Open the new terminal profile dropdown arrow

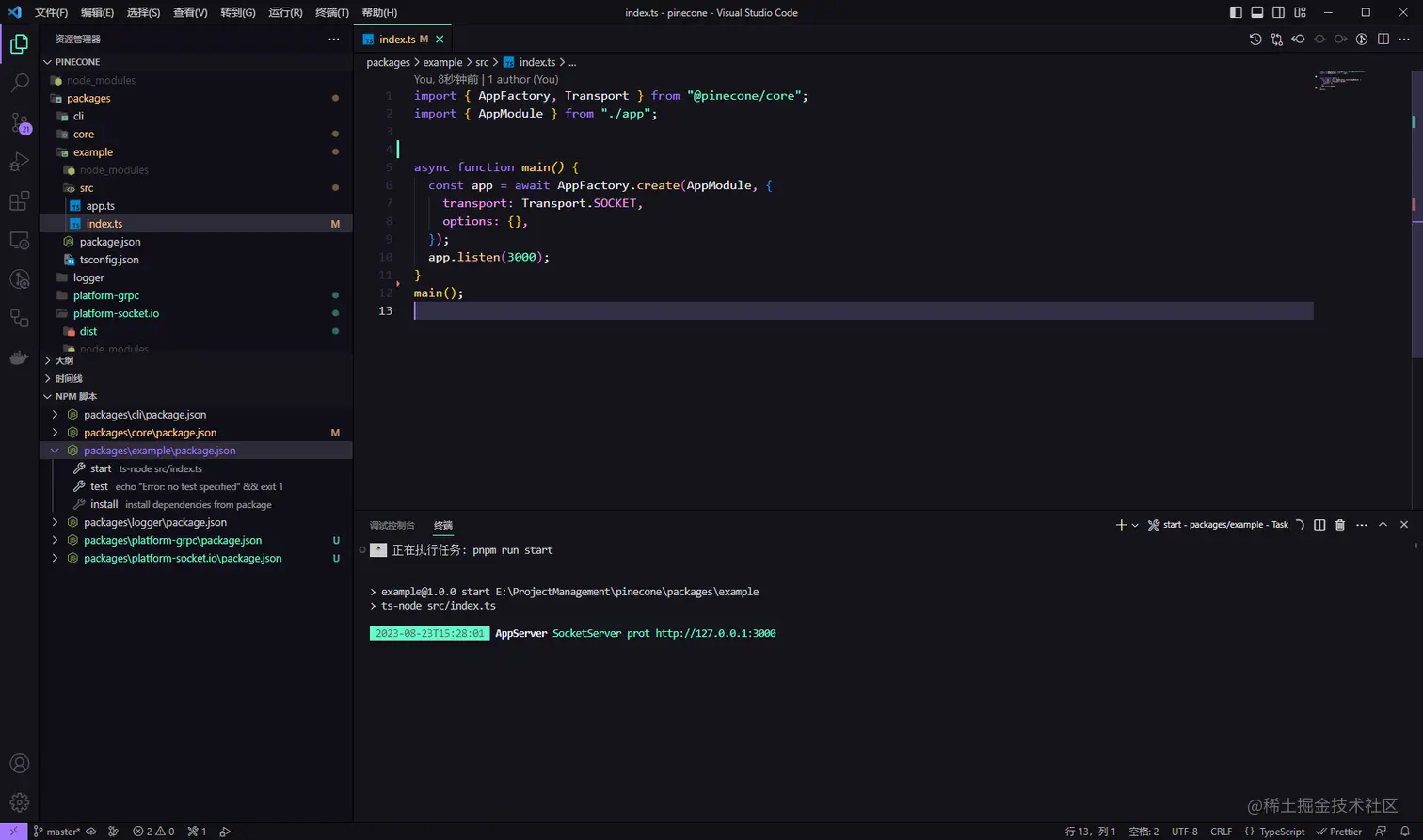1135,525
